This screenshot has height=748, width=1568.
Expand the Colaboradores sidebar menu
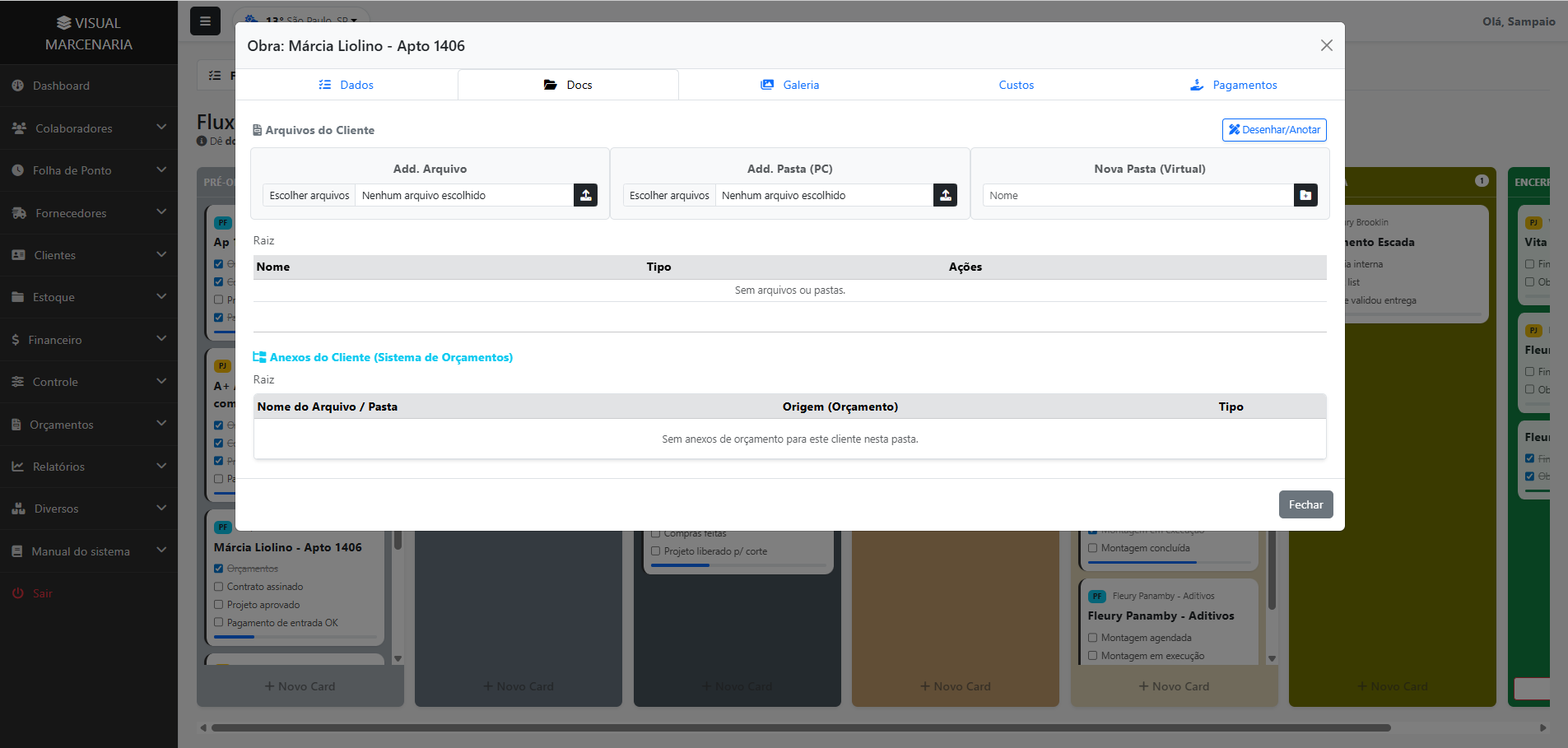[161, 128]
